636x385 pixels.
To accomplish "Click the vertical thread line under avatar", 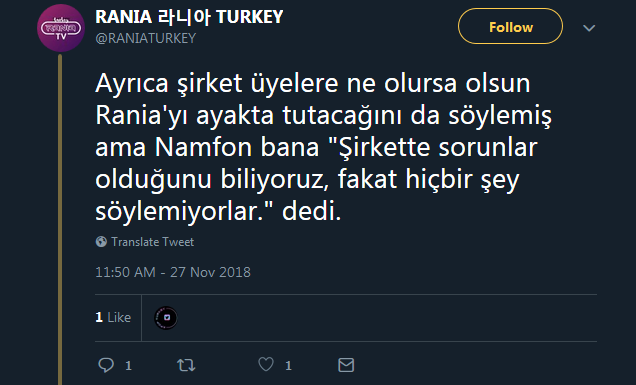I will [x=60, y=219].
